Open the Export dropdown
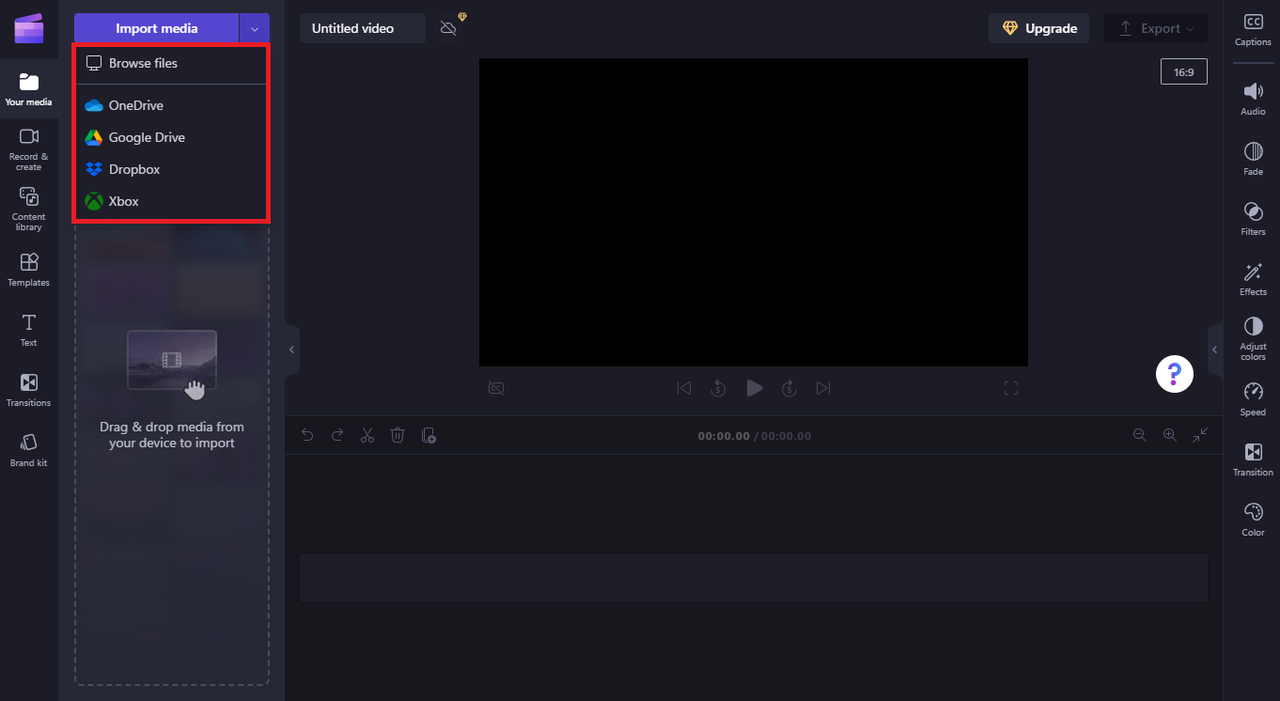Screen dimensions: 1280x701 (x=1155, y=28)
